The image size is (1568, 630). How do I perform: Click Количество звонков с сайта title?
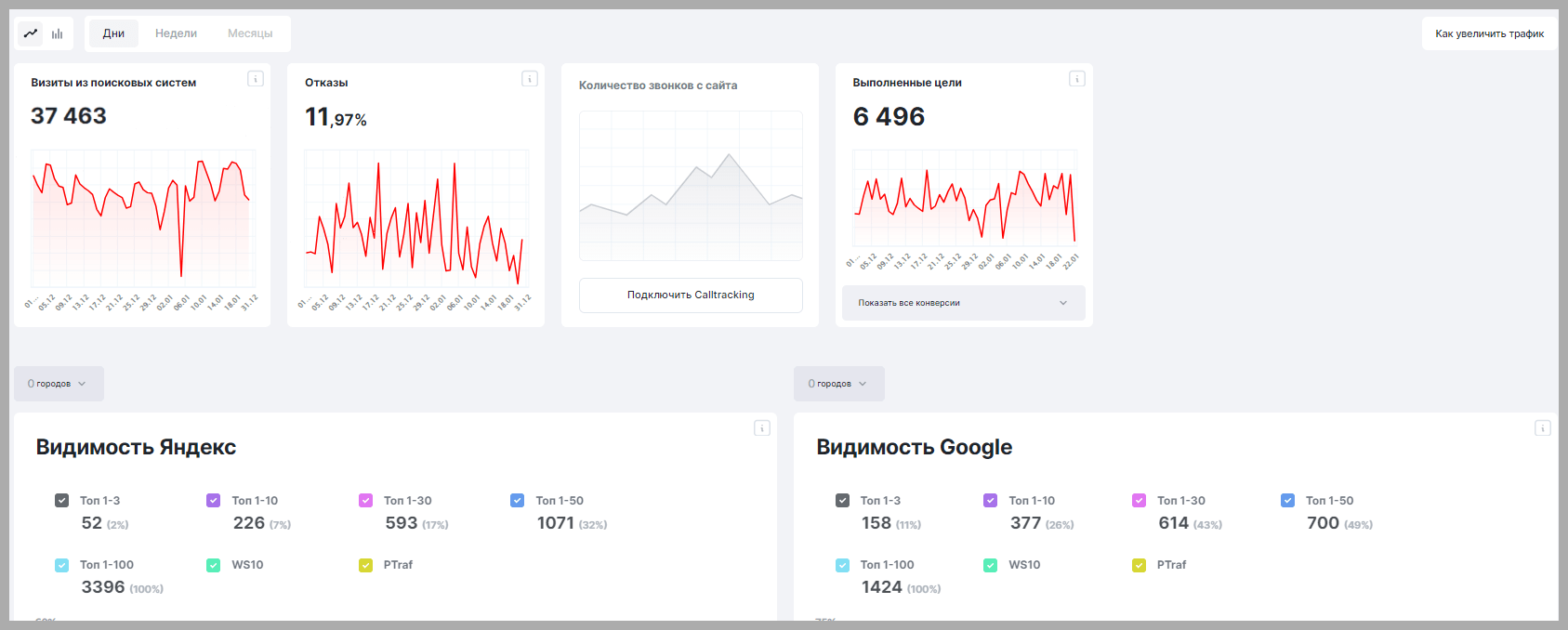click(658, 85)
